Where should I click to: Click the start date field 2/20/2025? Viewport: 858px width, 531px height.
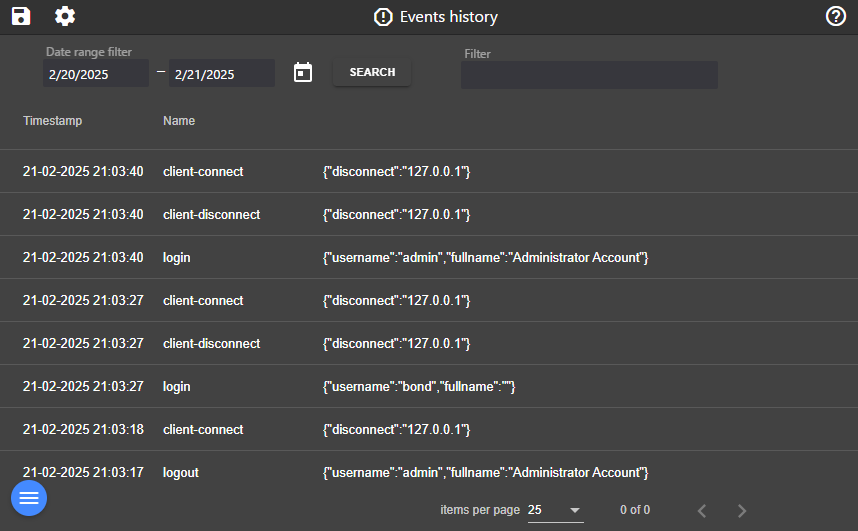[x=96, y=74]
